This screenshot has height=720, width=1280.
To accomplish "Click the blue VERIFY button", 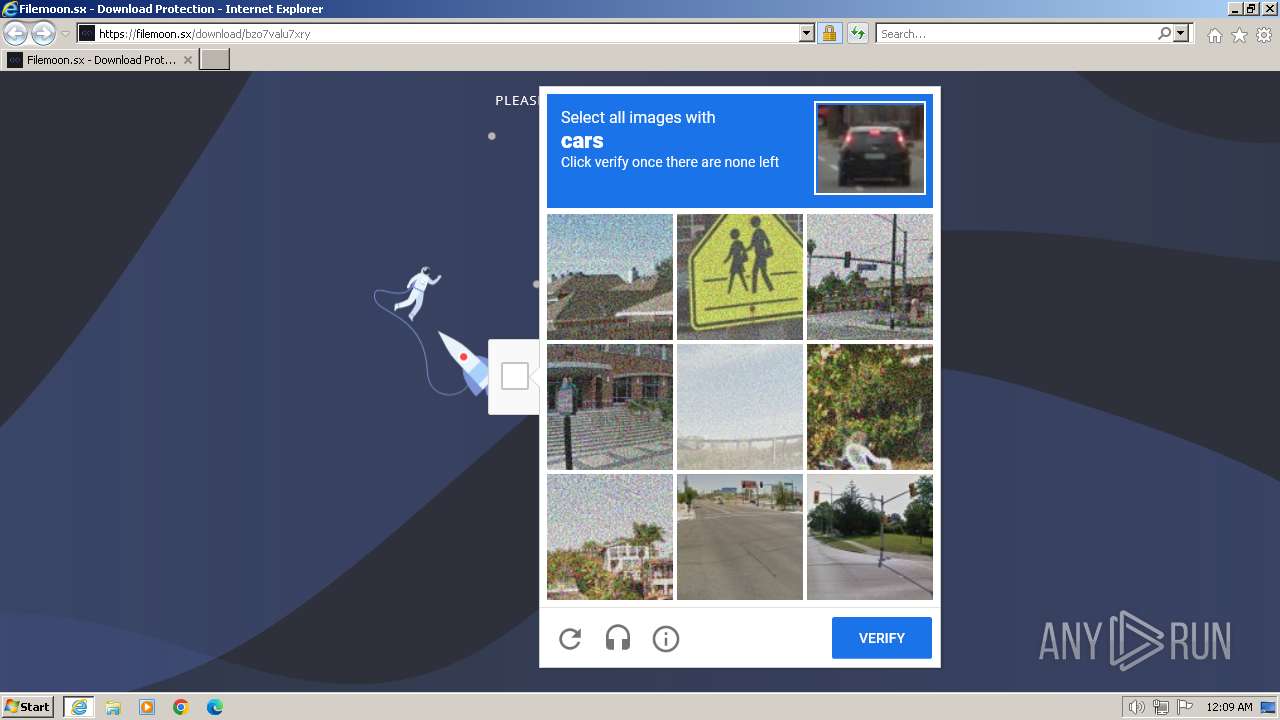I will click(882, 638).
